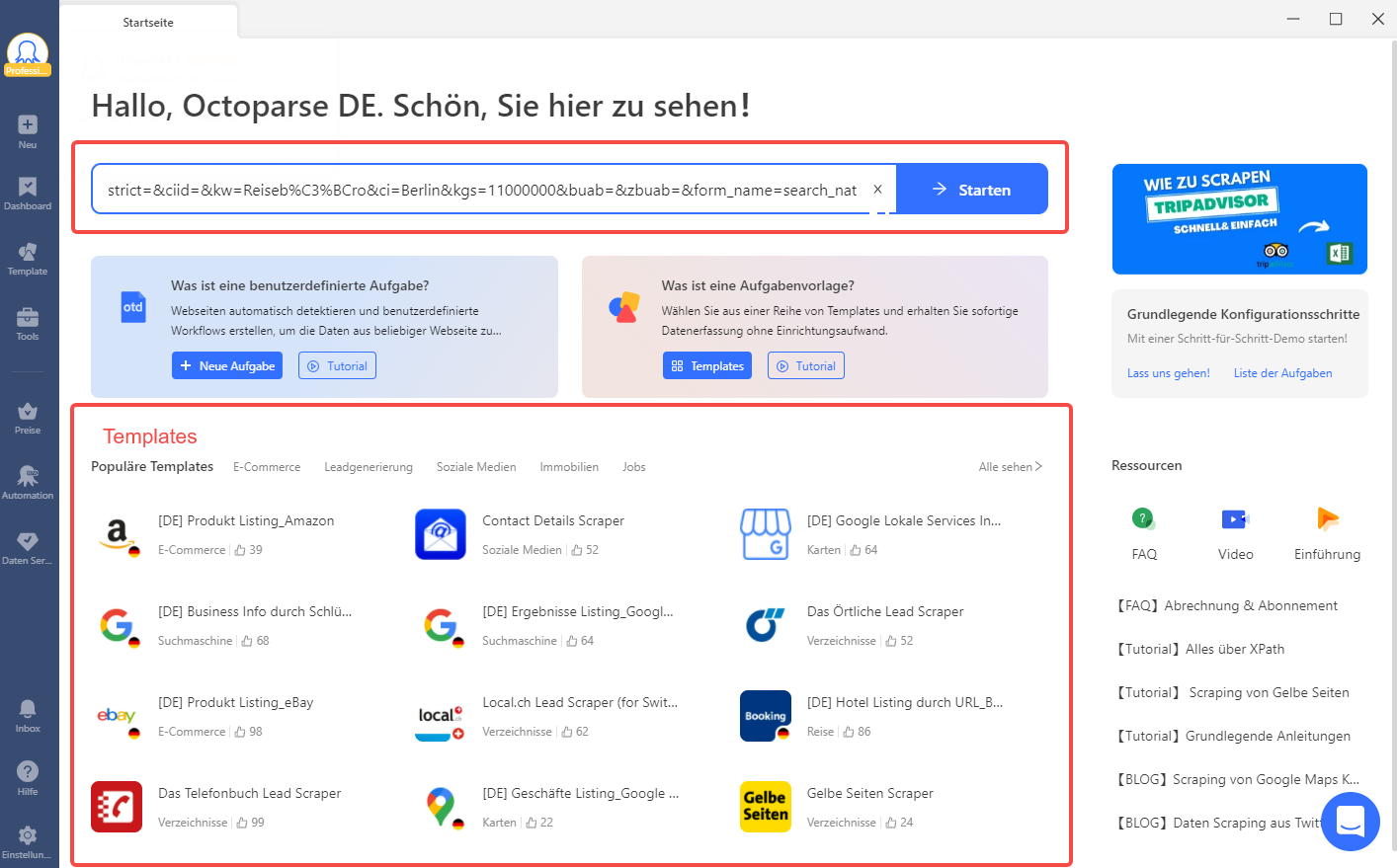Open the Tripadvisor scraping banner thumbnail
1397x868 pixels.
[1240, 219]
